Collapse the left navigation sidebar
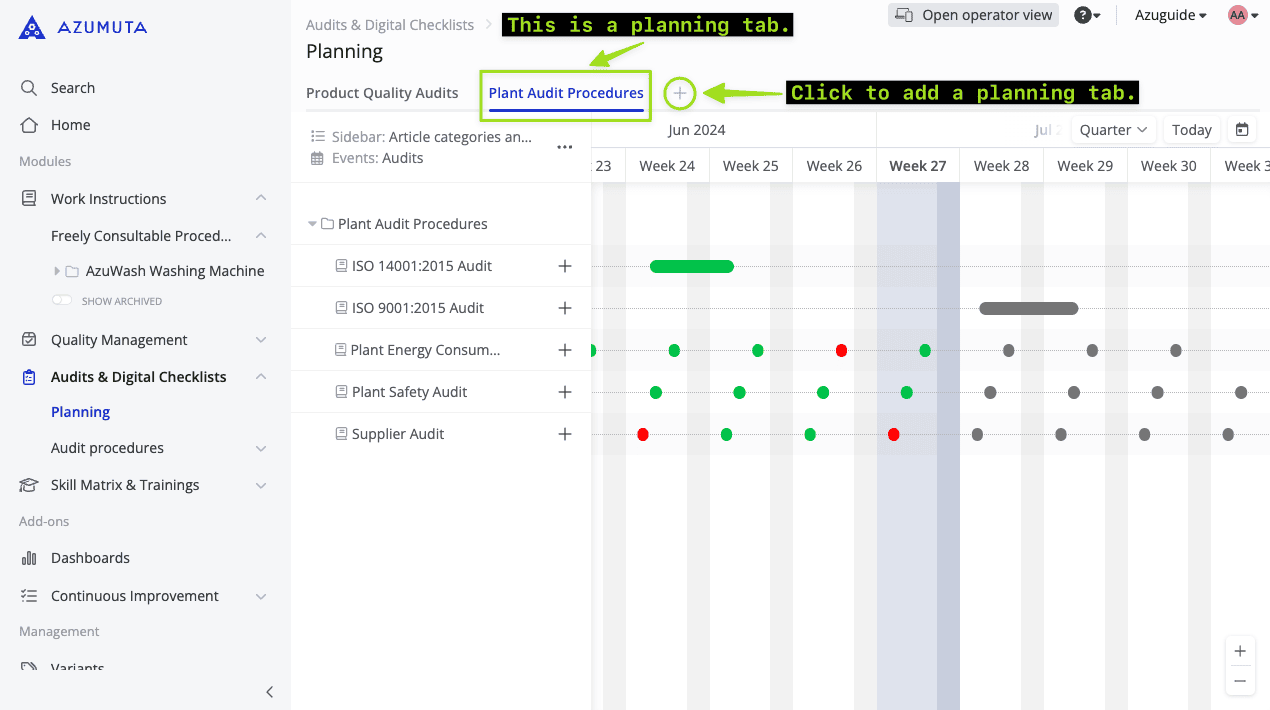This screenshot has width=1270, height=710. click(x=269, y=692)
